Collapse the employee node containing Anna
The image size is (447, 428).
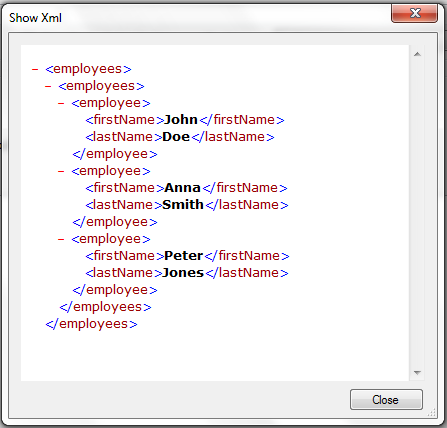[x=61, y=171]
